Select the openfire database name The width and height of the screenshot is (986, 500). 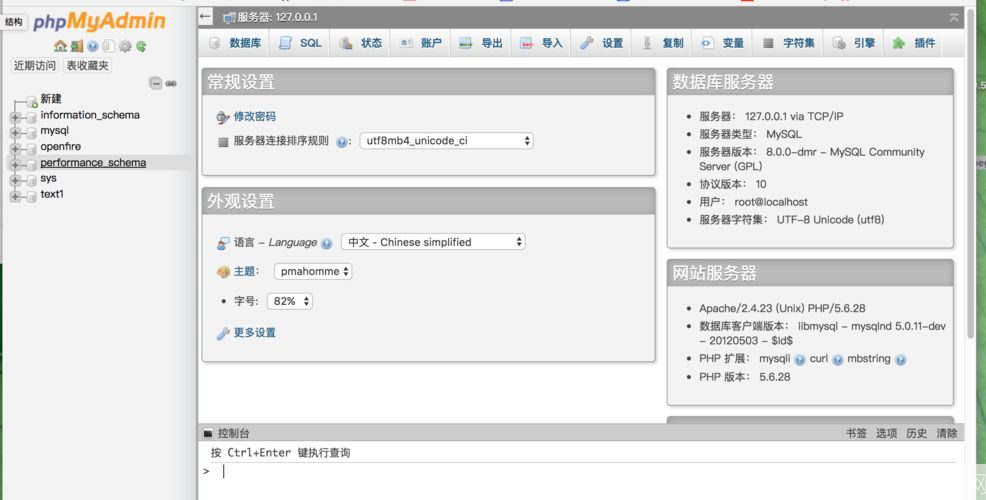click(x=60, y=147)
